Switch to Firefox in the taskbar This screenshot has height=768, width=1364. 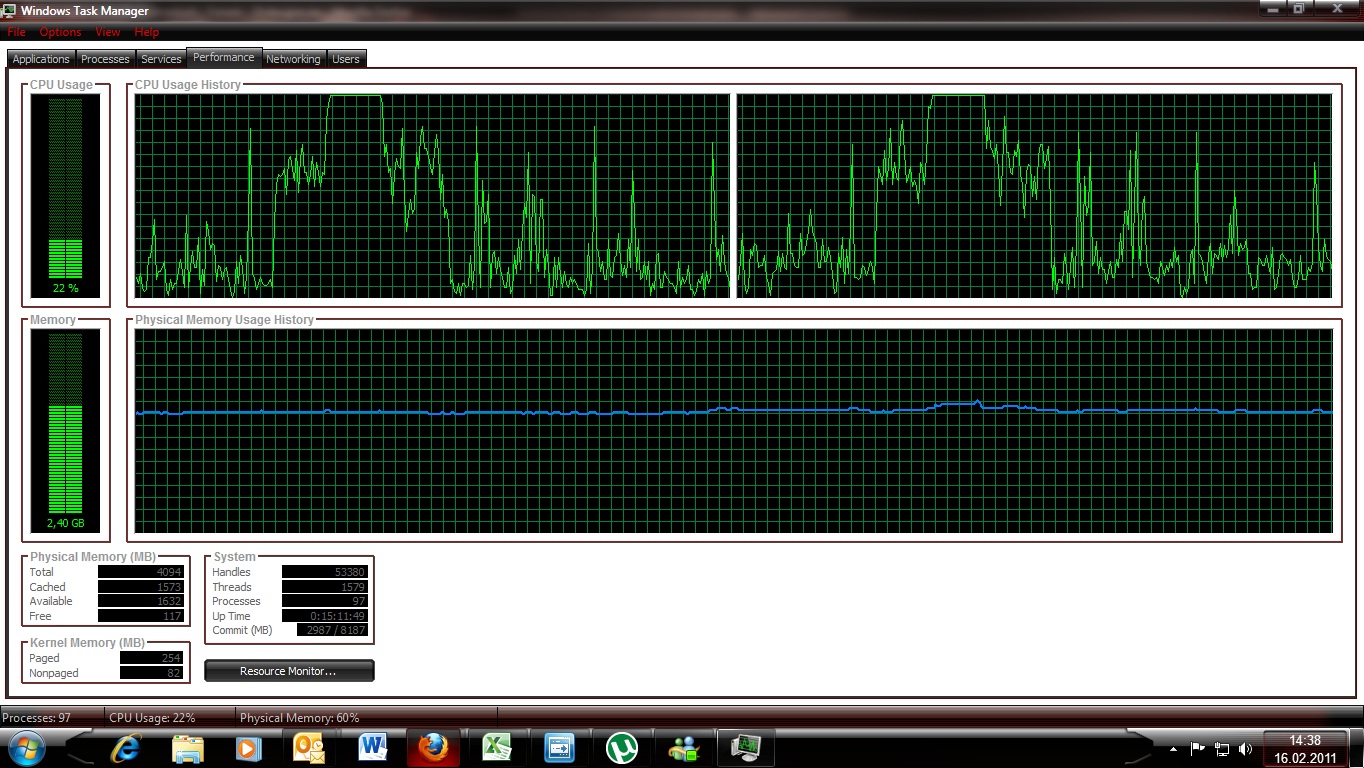click(433, 747)
